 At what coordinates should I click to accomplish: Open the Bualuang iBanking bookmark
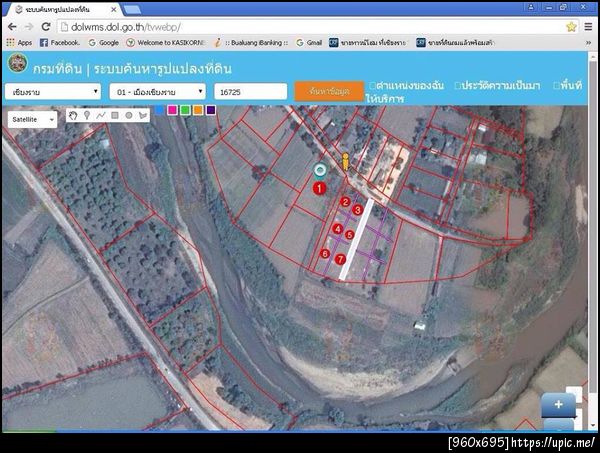click(x=251, y=43)
